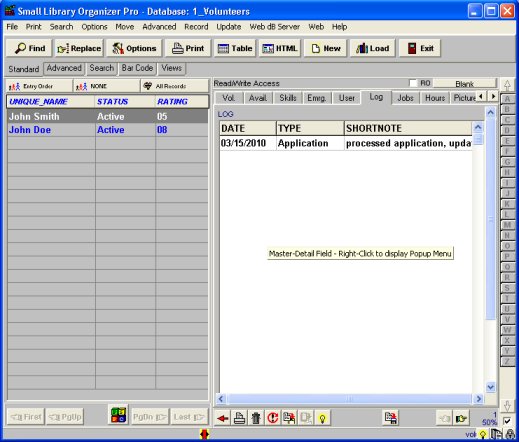Screen dimensions: 519x442
Task: Open the Jobs tab
Action: (405, 98)
